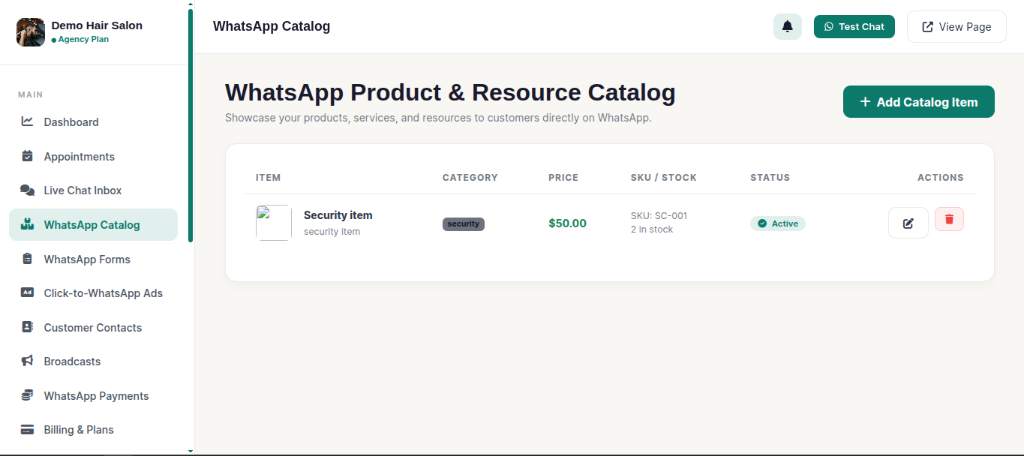Viewport: 1024px width, 456px height.
Task: Select WhatsApp Forms in the sidebar
Action: [x=93, y=259]
